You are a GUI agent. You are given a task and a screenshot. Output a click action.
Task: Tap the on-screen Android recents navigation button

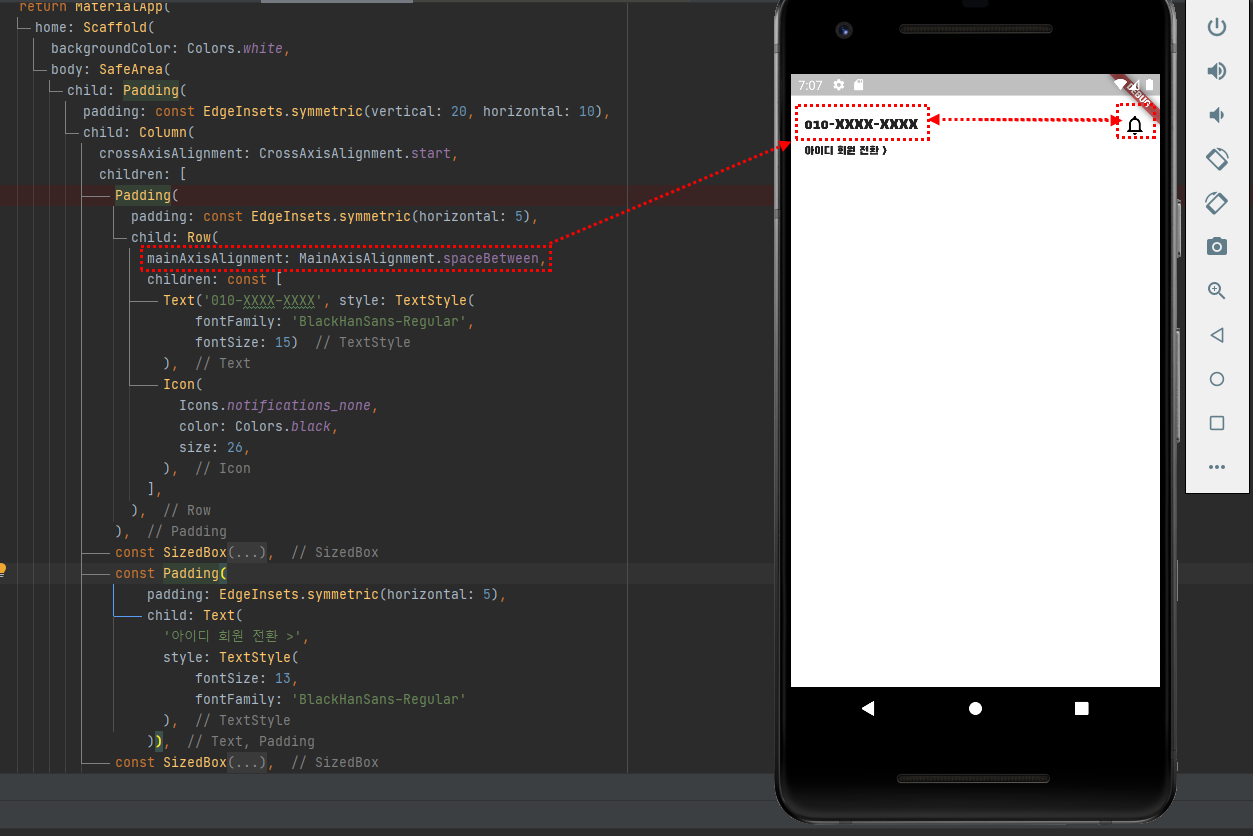[1081, 708]
